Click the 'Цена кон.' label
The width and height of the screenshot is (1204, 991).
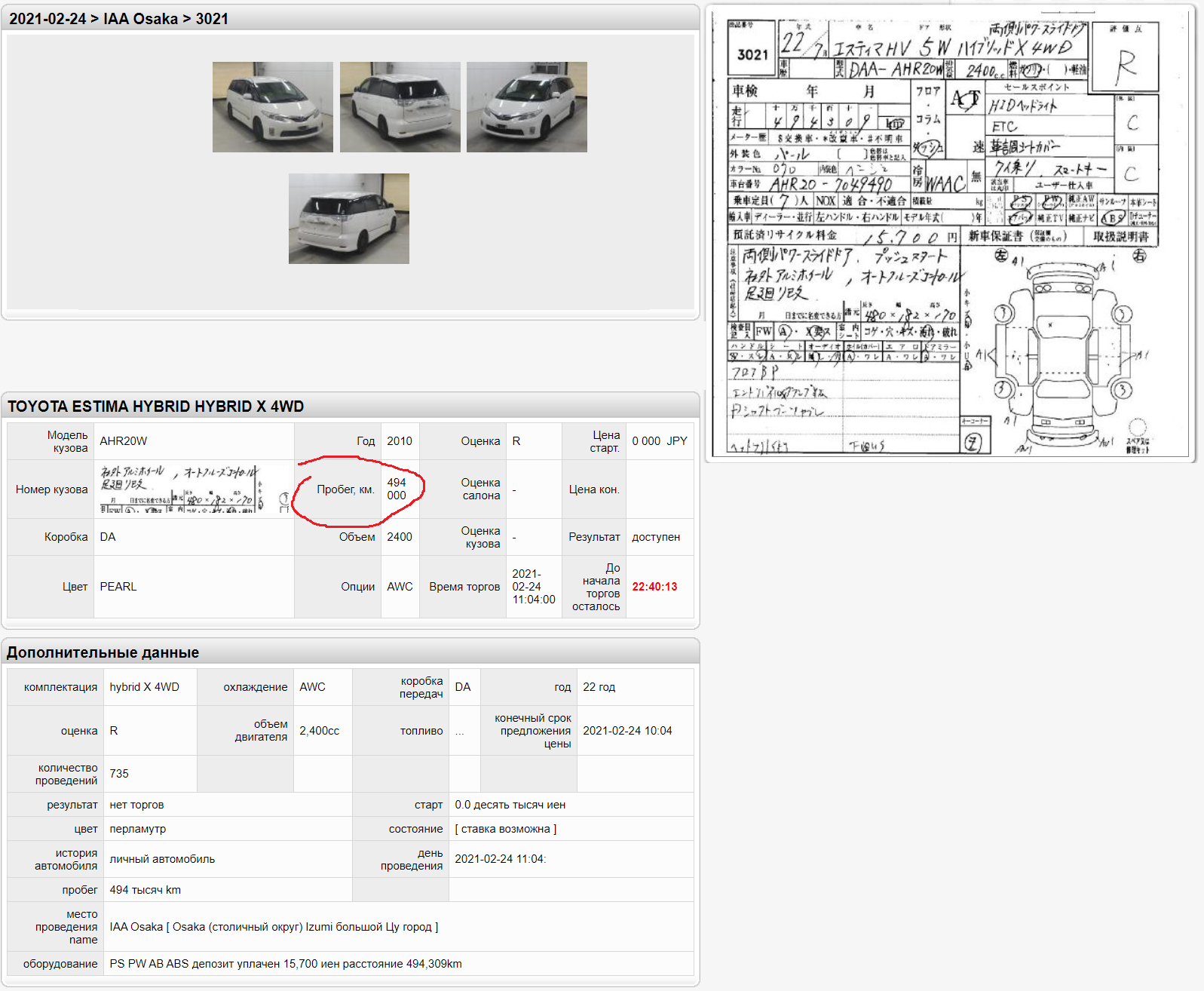point(594,489)
